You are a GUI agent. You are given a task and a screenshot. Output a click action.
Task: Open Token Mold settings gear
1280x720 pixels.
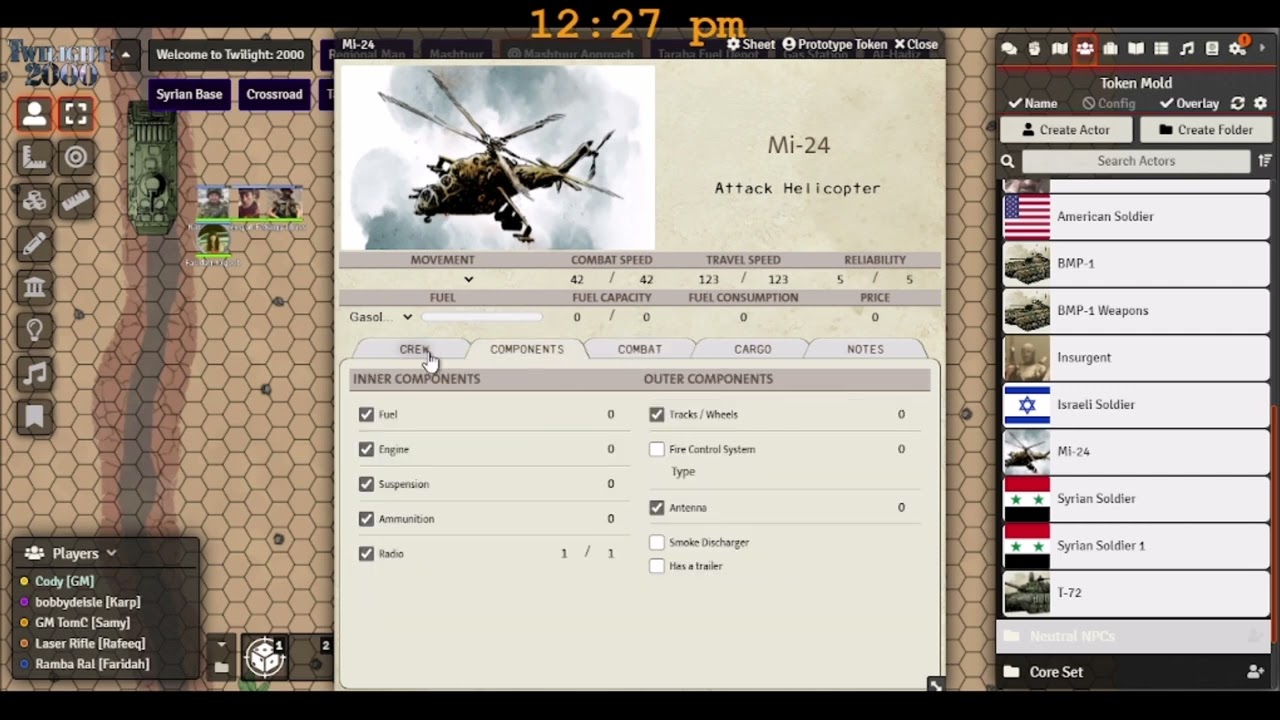coord(1260,103)
